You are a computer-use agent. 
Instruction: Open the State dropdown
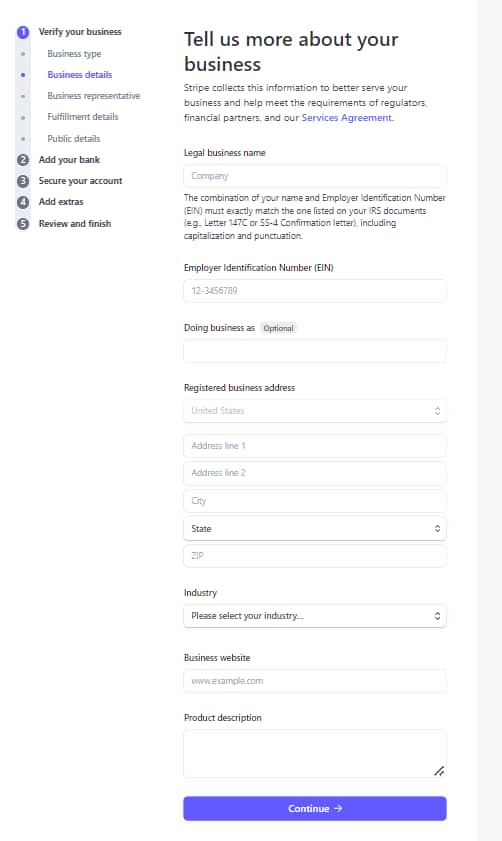click(x=315, y=529)
